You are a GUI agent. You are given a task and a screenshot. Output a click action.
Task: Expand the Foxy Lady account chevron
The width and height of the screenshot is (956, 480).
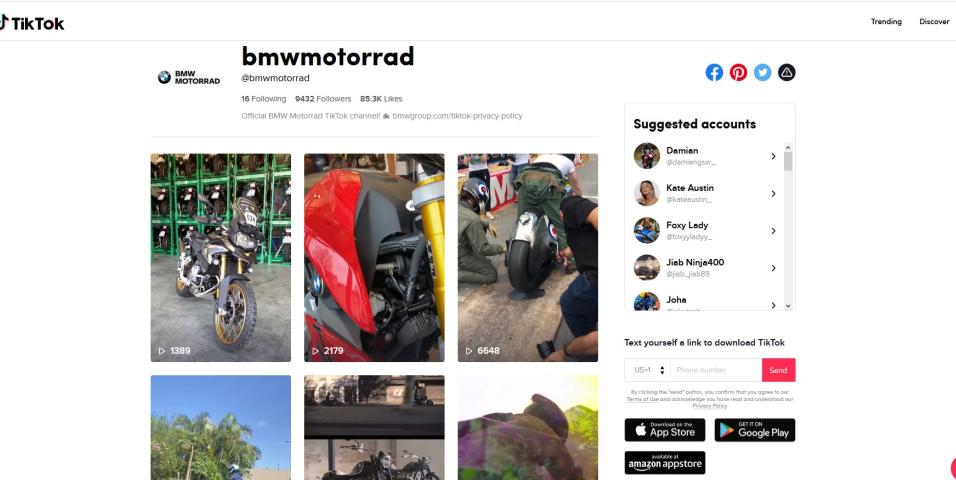pyautogui.click(x=773, y=231)
